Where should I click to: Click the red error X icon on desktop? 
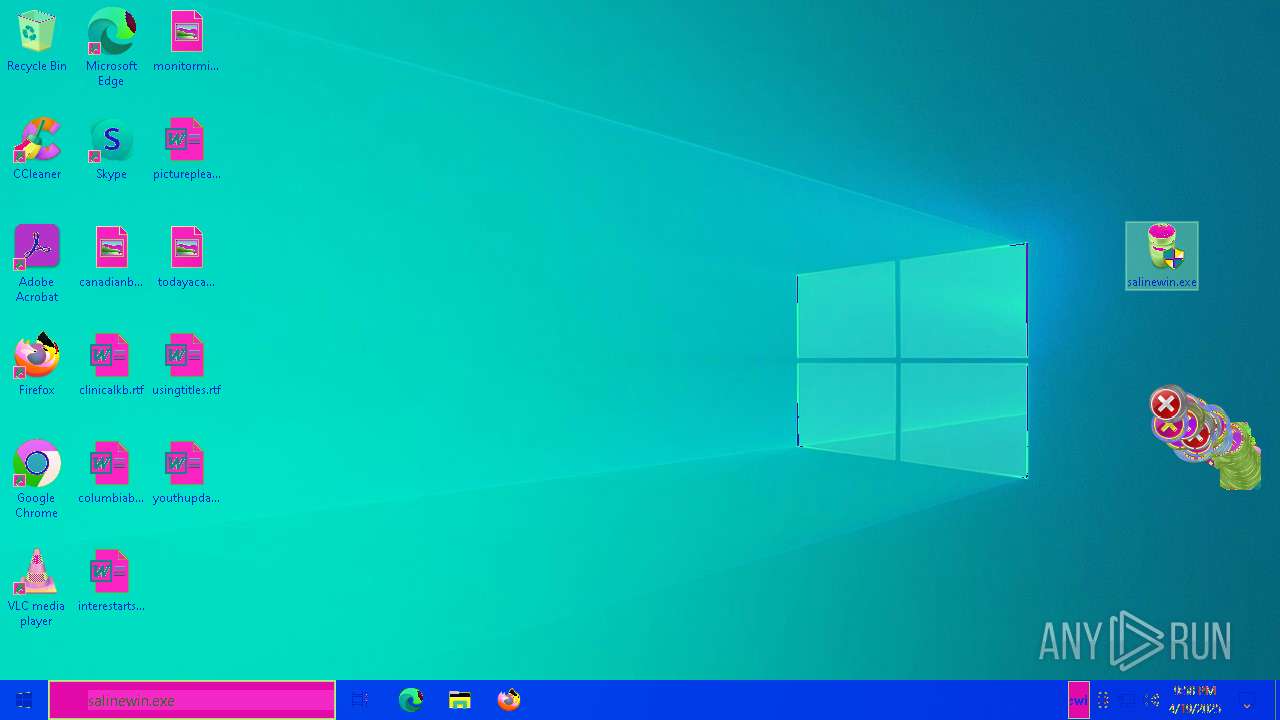pyautogui.click(x=1165, y=404)
